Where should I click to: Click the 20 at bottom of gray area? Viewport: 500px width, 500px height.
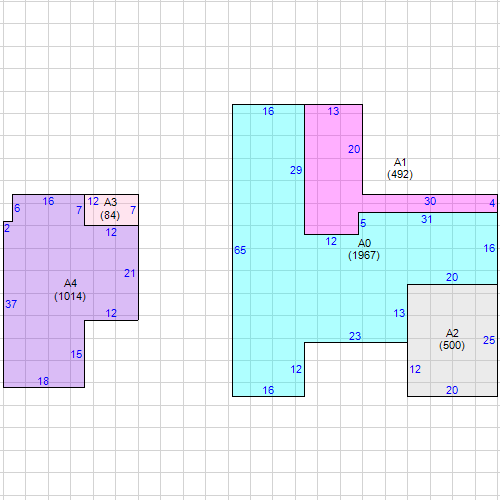(452, 390)
